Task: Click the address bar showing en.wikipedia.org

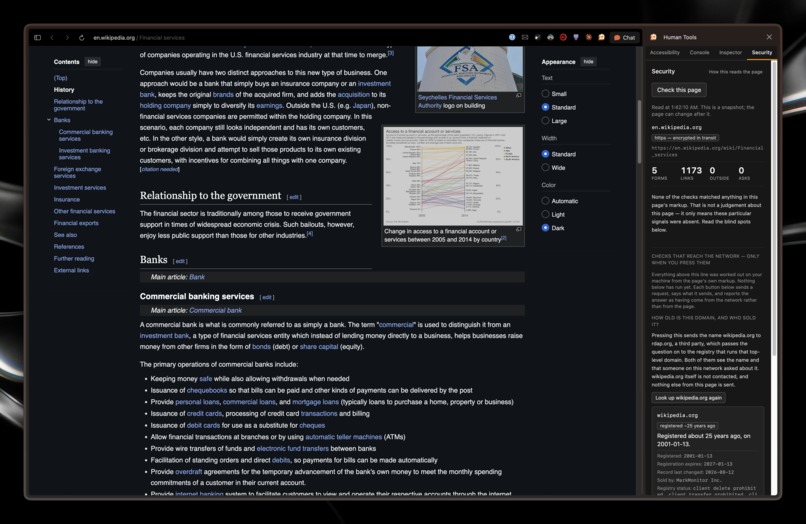Action: pos(139,38)
